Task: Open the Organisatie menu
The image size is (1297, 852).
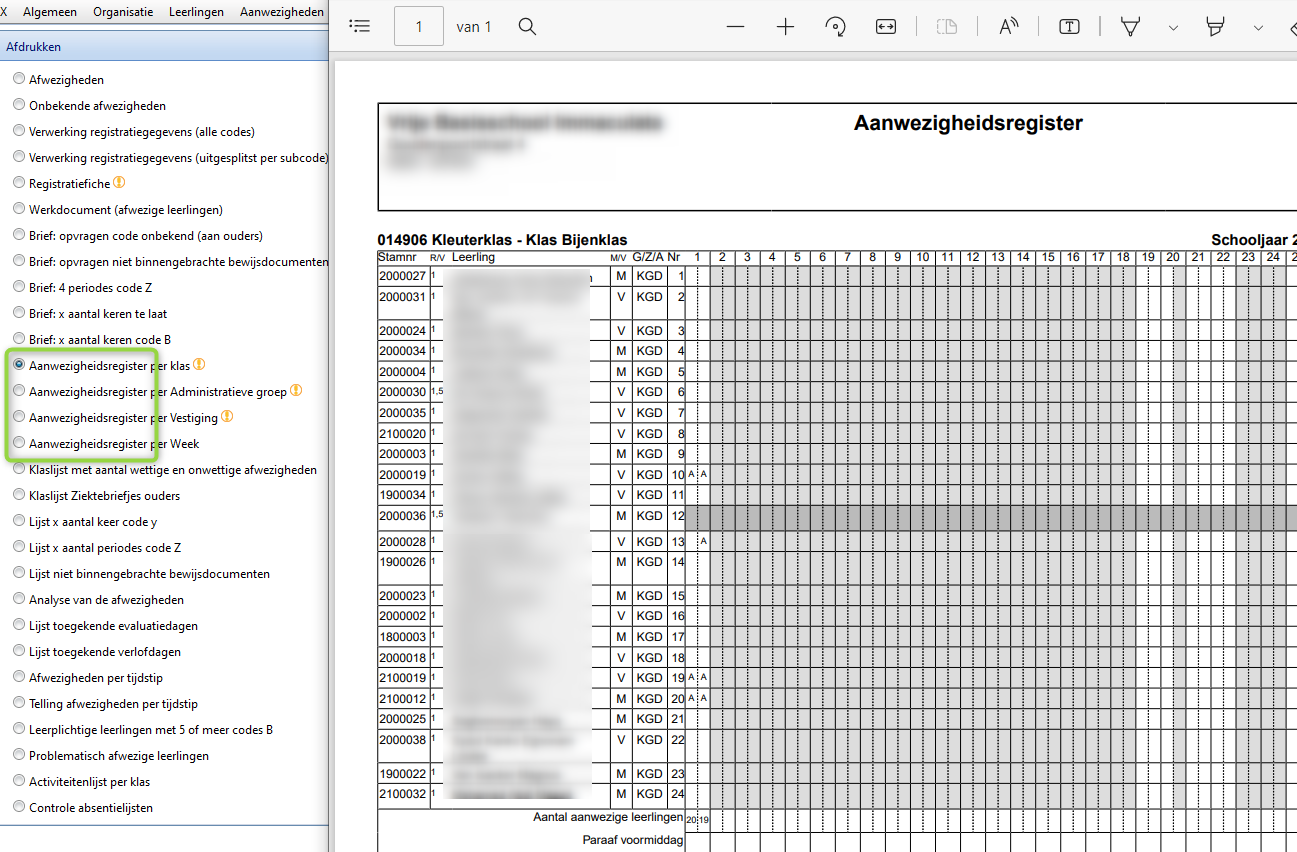Action: pyautogui.click(x=123, y=12)
